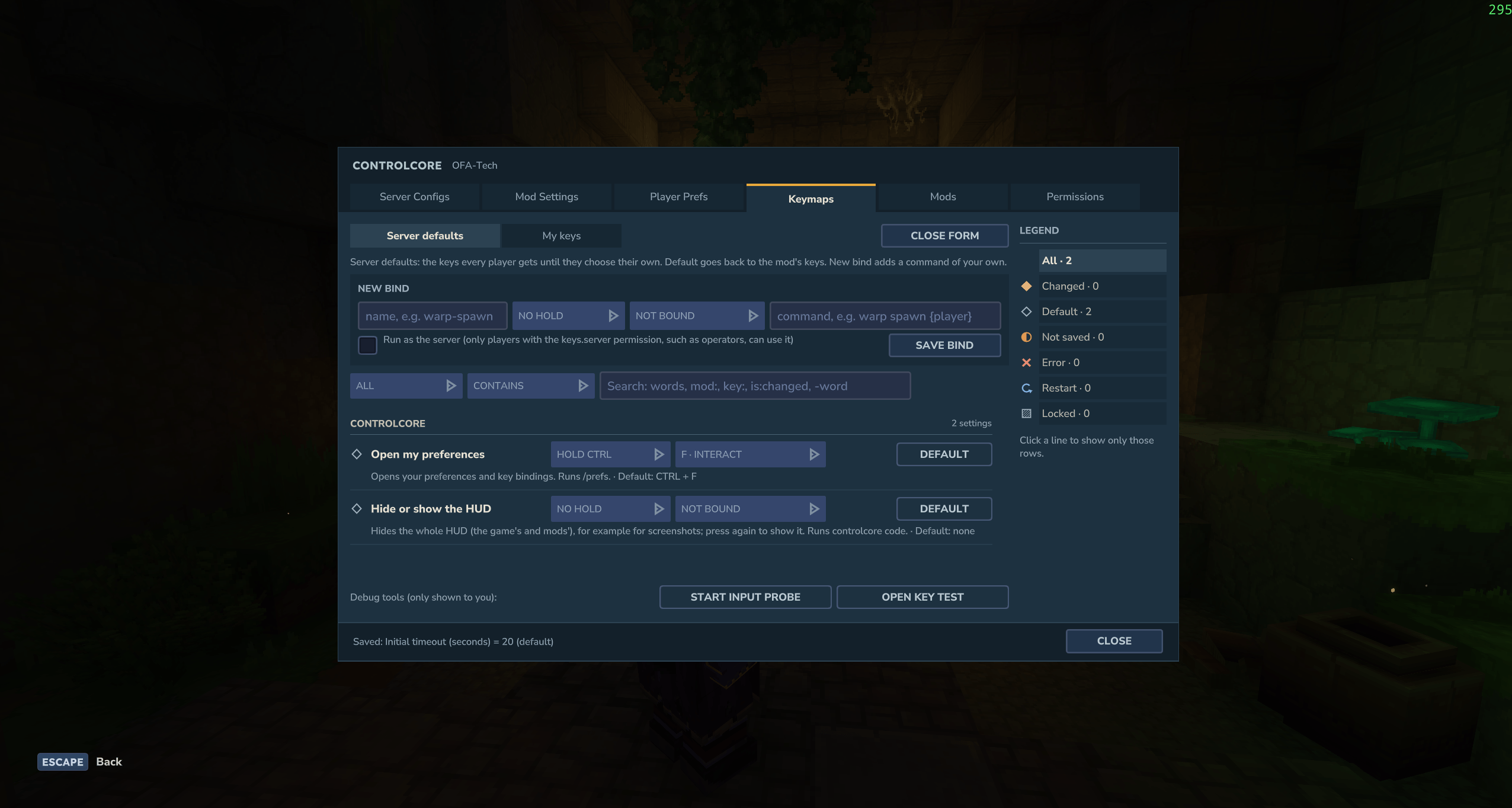
Task: Filter by Error · 0 legend row
Action: [x=1102, y=363]
